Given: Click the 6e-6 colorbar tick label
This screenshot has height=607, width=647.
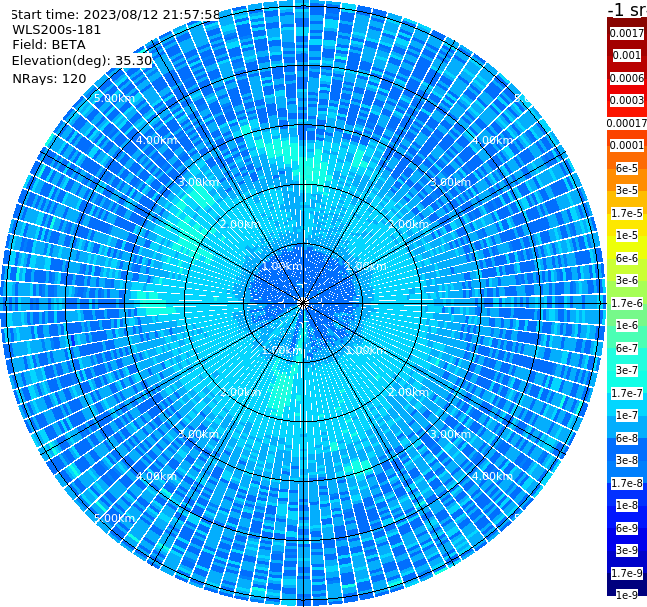Looking at the screenshot, I should tap(627, 258).
